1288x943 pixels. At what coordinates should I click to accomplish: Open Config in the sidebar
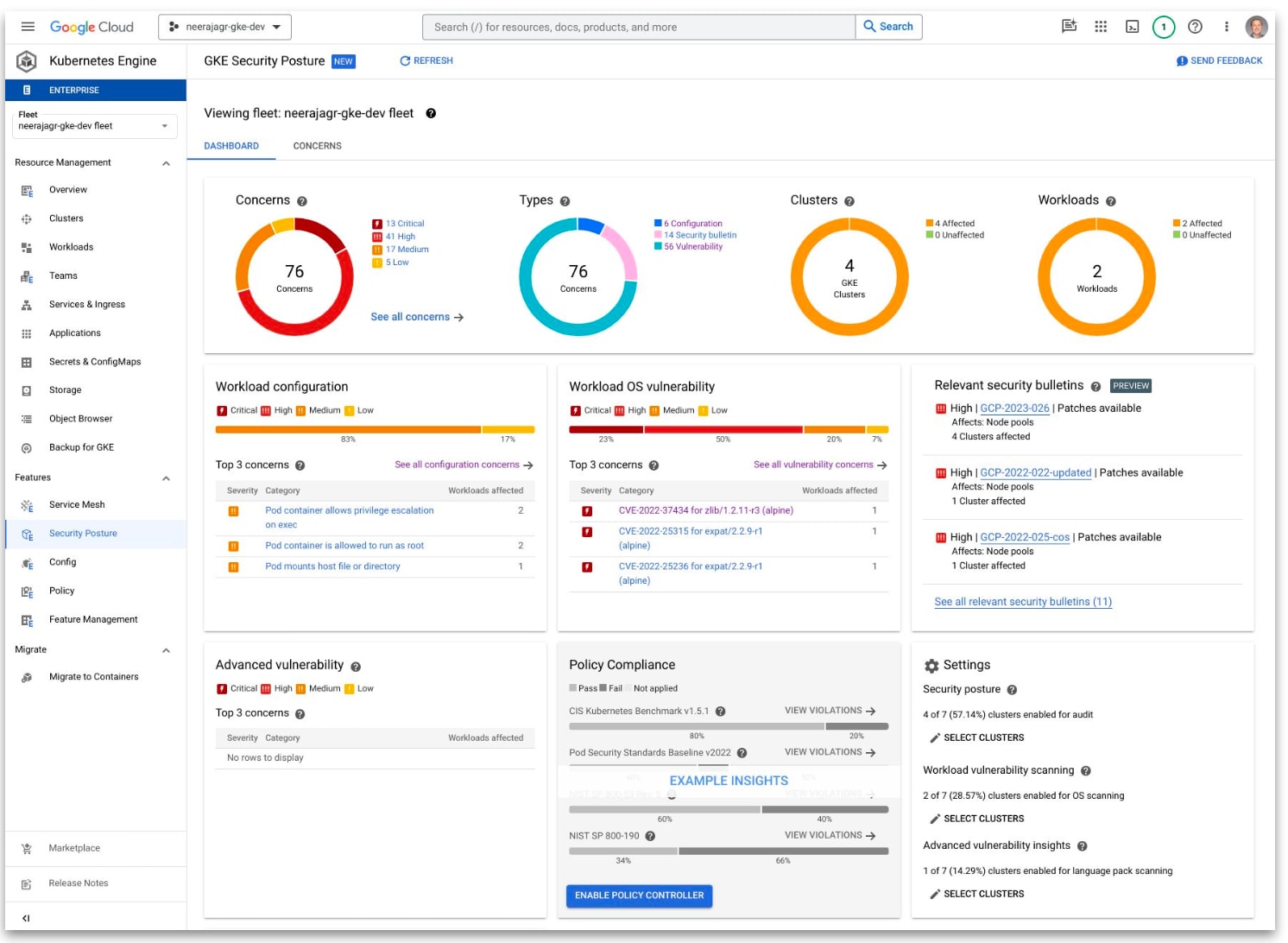click(96, 562)
